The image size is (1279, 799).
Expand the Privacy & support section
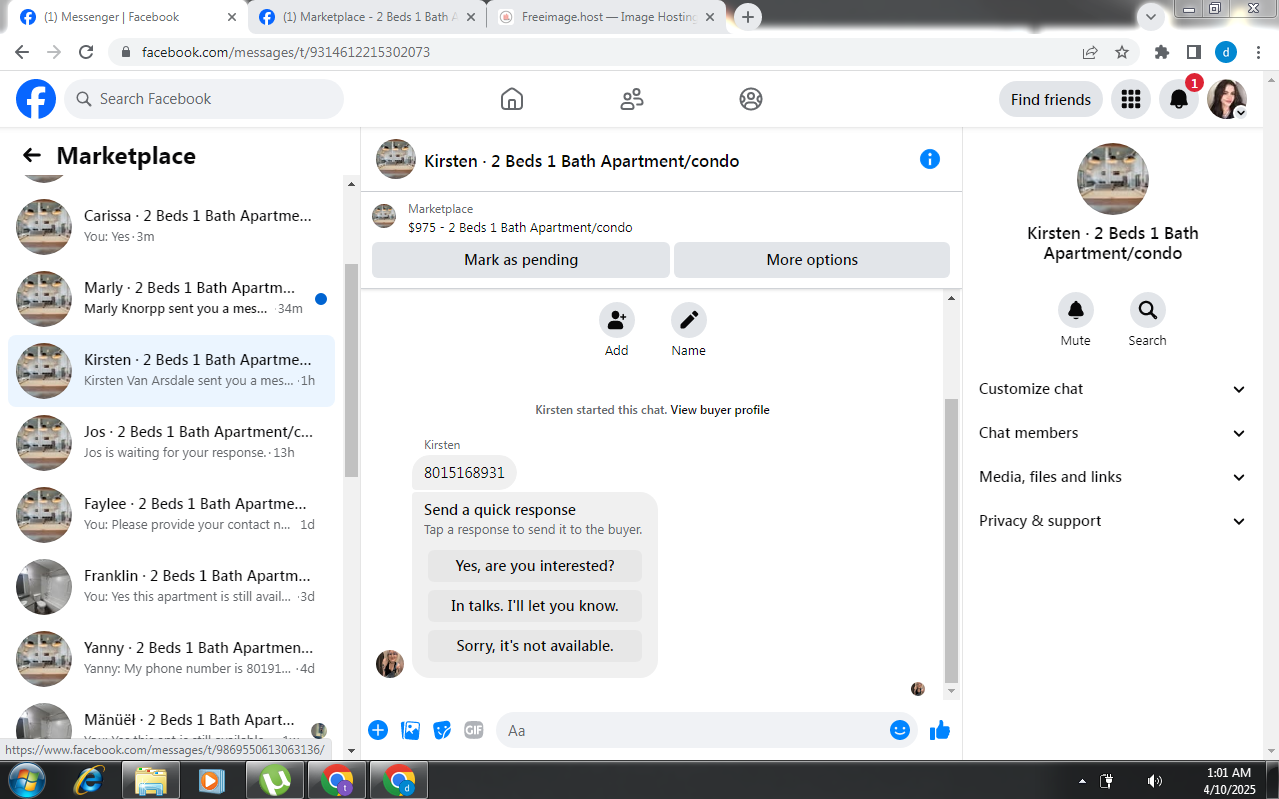tap(1111, 521)
